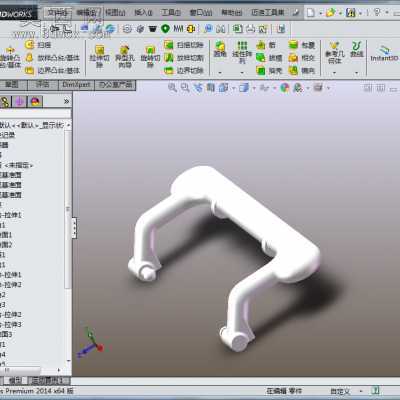
Task: Open the ConfigurationManager tab icon
Action: (20, 101)
